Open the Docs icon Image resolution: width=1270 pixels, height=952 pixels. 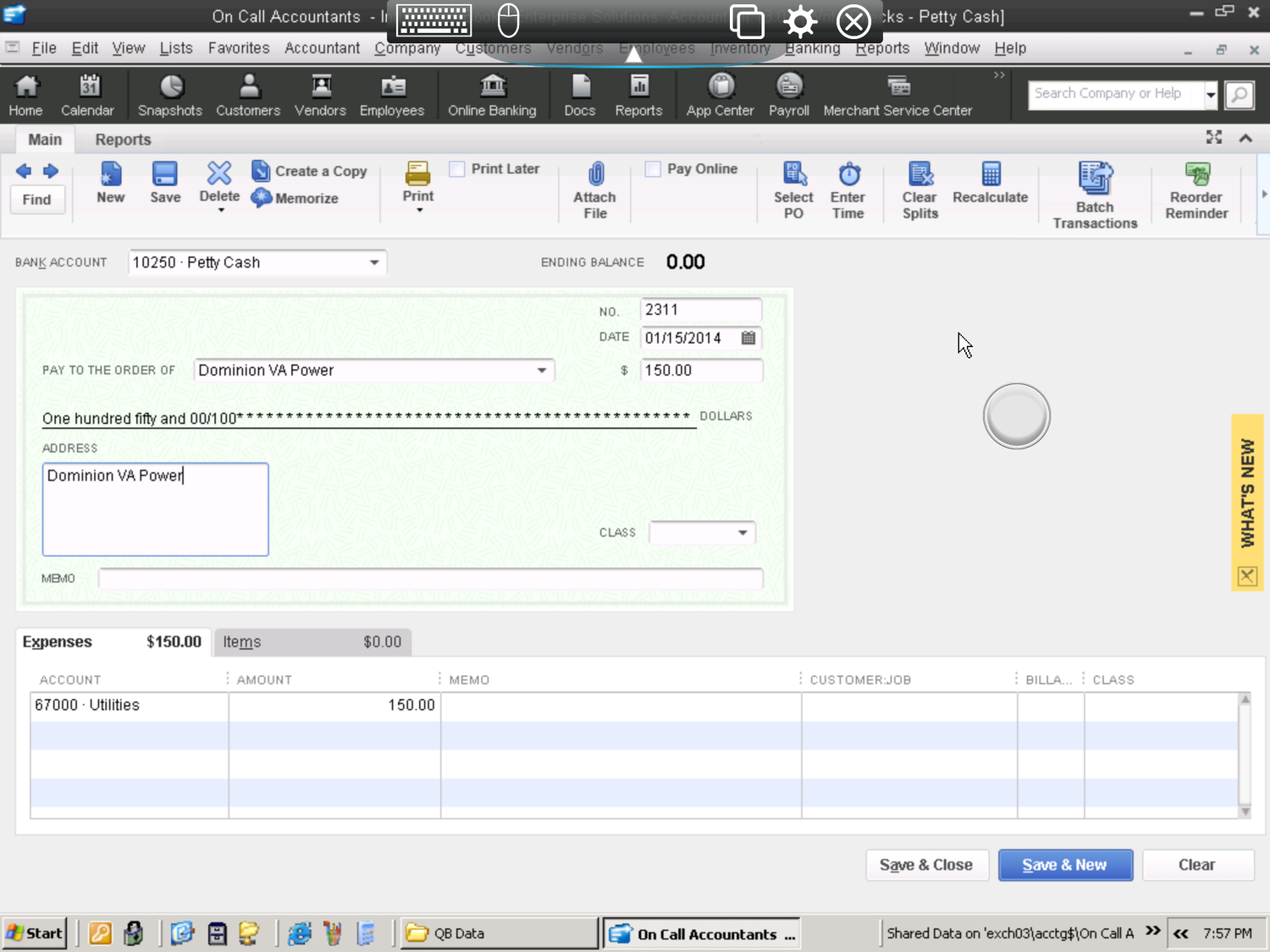coord(580,94)
